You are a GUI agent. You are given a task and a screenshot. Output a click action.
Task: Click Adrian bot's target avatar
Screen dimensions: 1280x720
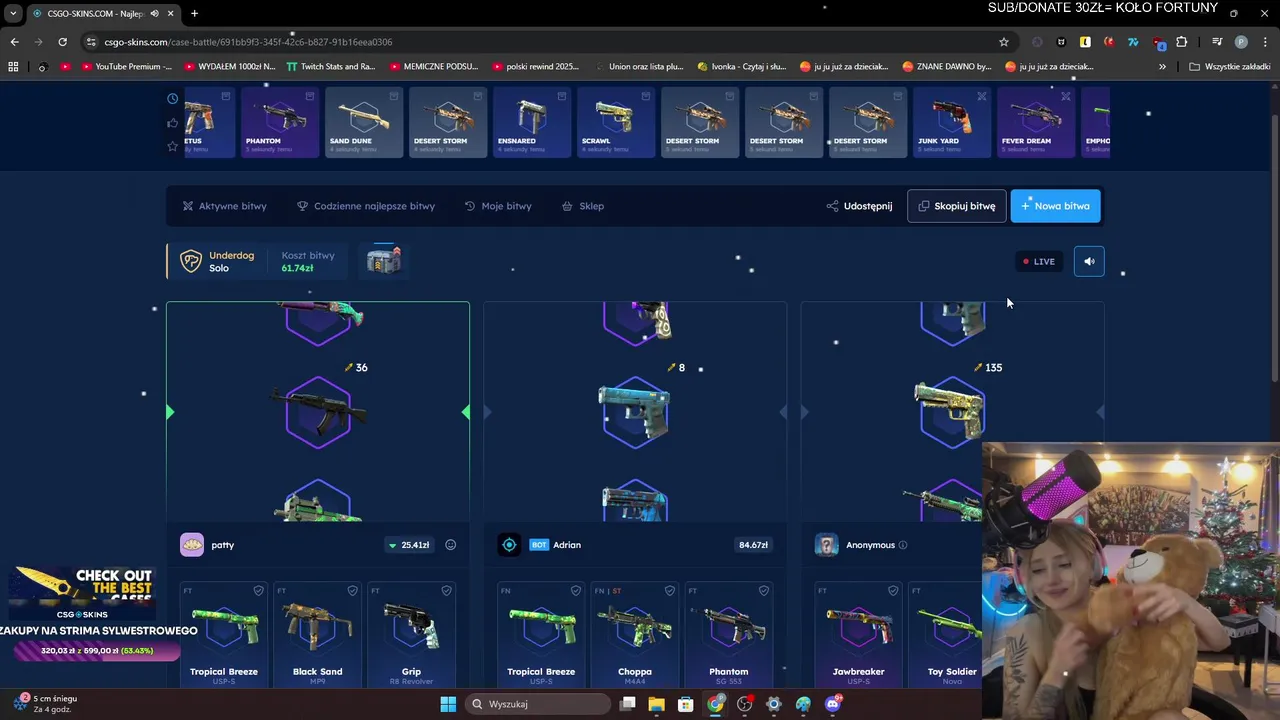[509, 545]
